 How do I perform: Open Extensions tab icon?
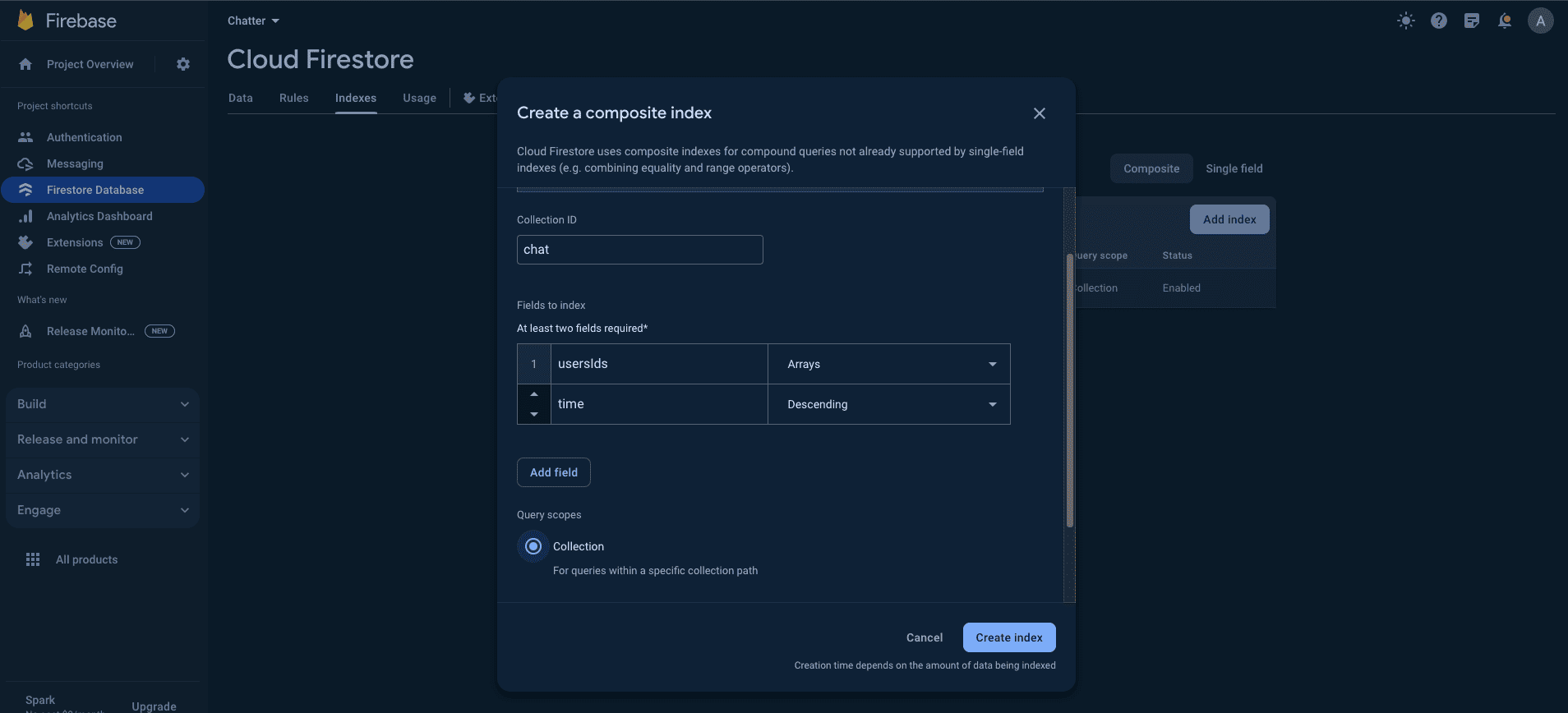coord(469,98)
